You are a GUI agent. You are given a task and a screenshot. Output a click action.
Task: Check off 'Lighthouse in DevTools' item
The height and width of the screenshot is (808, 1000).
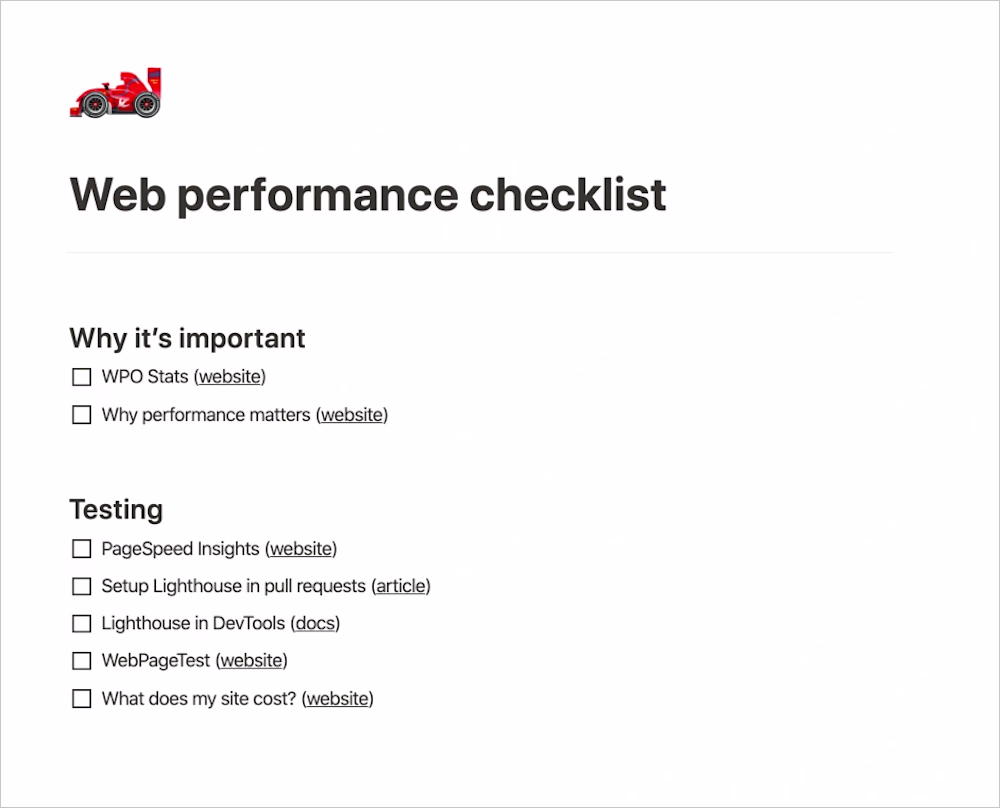click(x=82, y=624)
